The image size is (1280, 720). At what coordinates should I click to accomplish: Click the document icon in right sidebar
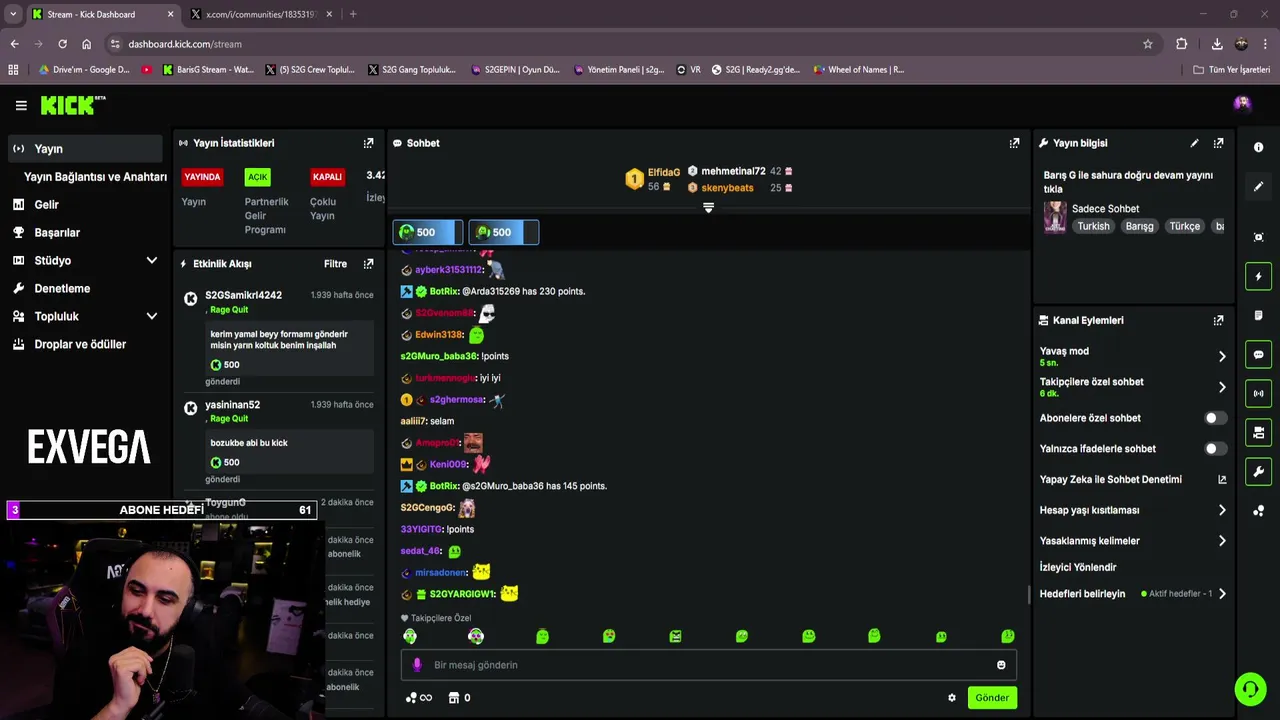coord(1258,315)
